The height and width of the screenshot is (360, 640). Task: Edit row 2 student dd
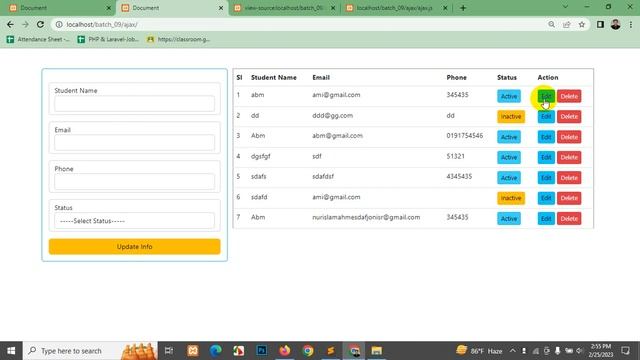546,117
